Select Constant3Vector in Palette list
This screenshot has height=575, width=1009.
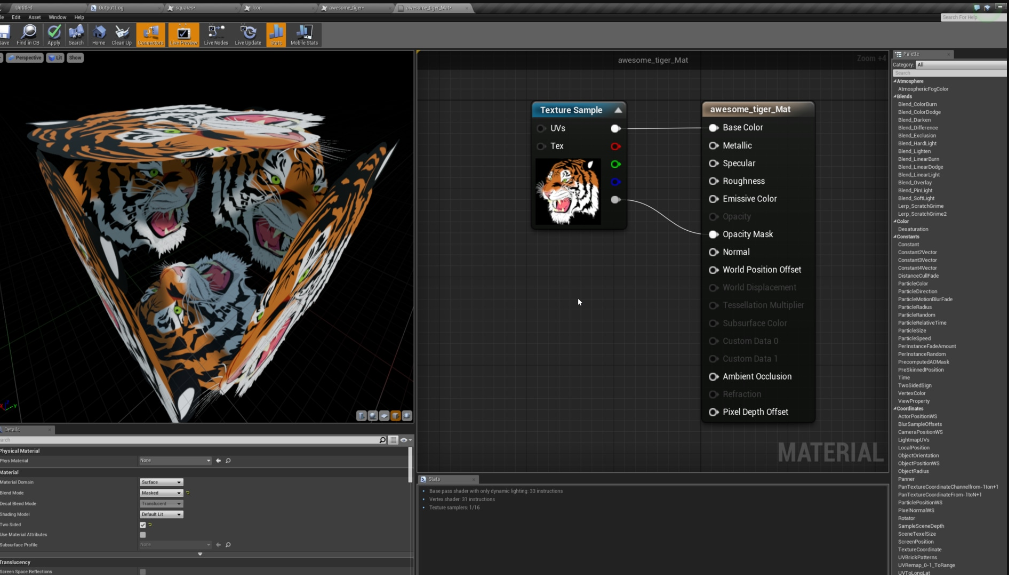[918, 260]
